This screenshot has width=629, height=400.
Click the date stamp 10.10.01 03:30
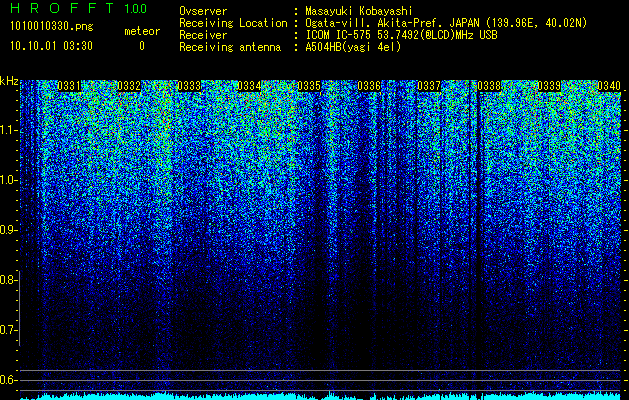51,46
